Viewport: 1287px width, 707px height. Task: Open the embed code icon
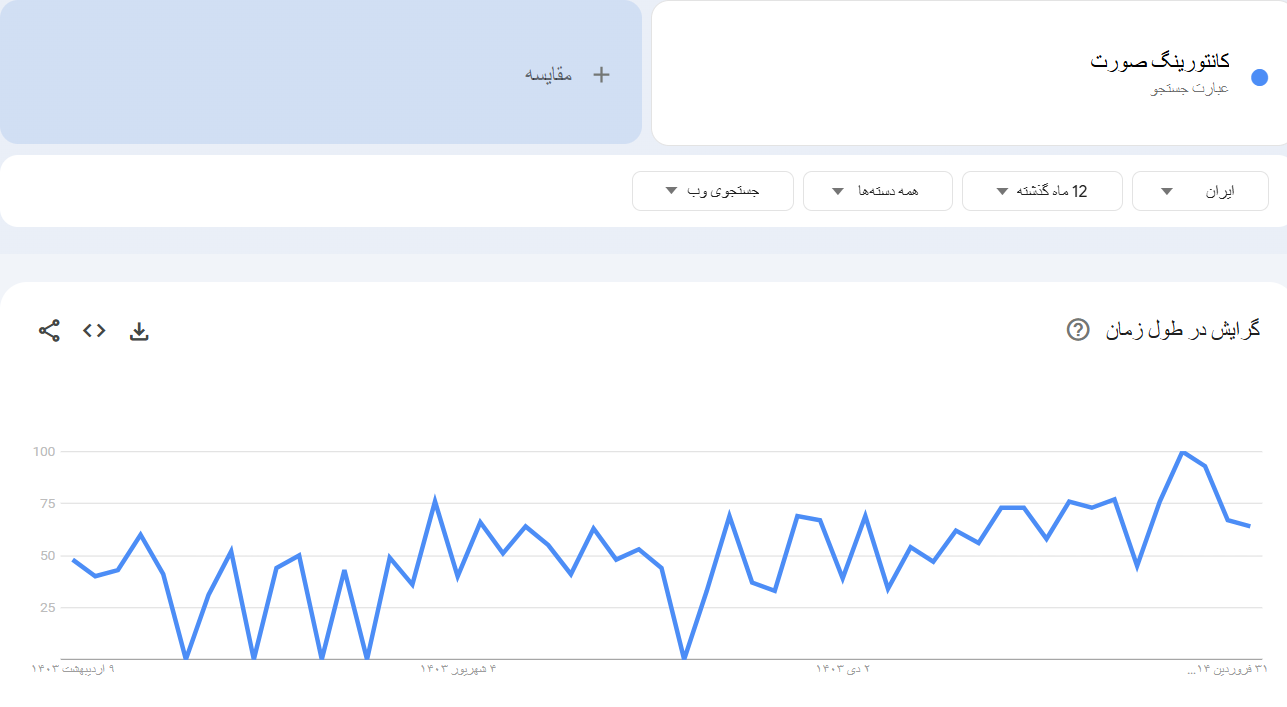[94, 331]
